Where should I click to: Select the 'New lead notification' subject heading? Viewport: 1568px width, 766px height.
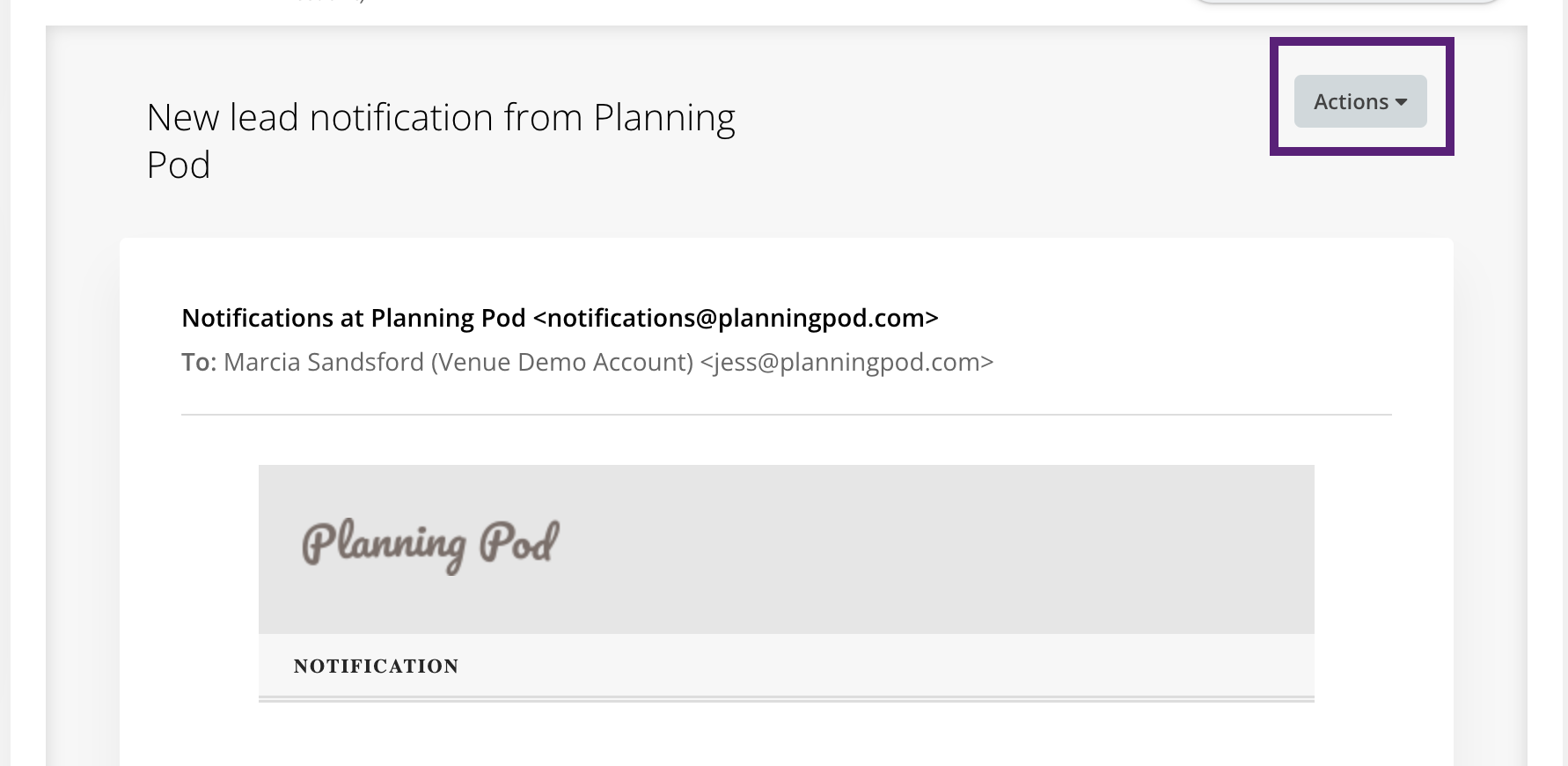click(441, 141)
